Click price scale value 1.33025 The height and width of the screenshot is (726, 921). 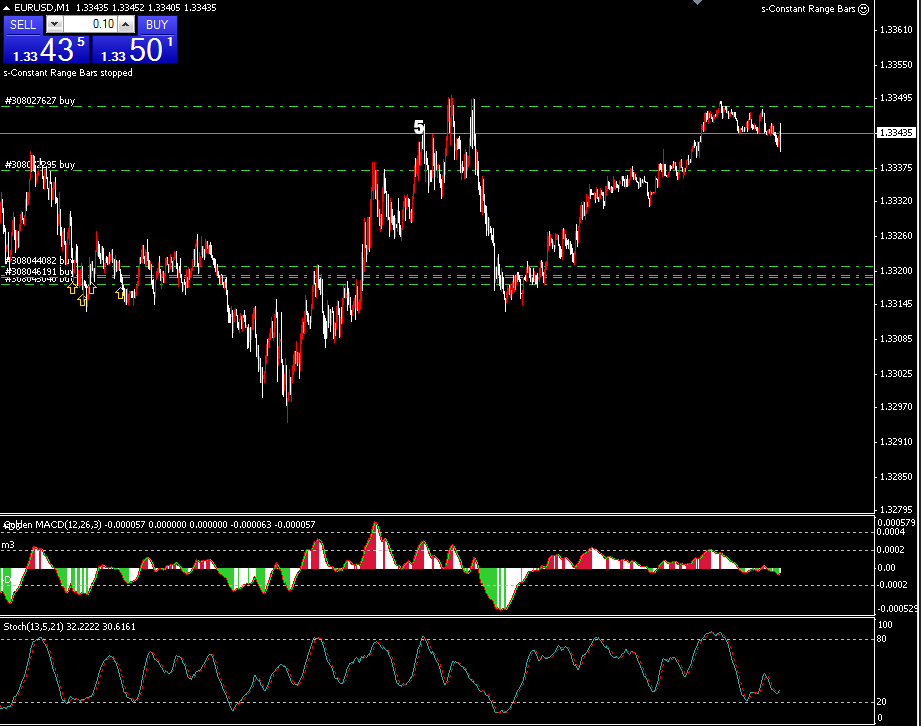point(896,374)
